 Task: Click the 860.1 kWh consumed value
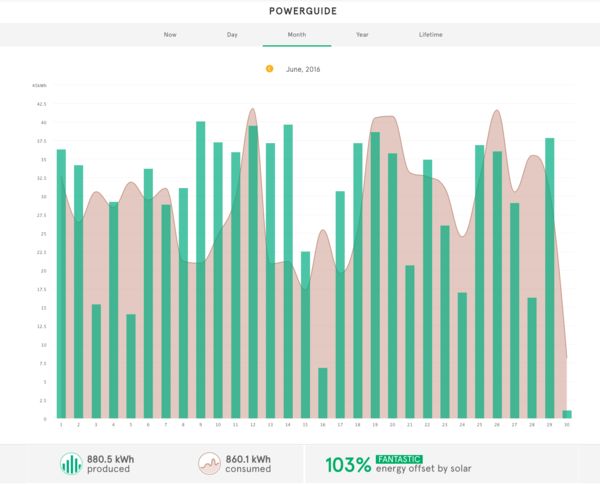[x=248, y=459]
